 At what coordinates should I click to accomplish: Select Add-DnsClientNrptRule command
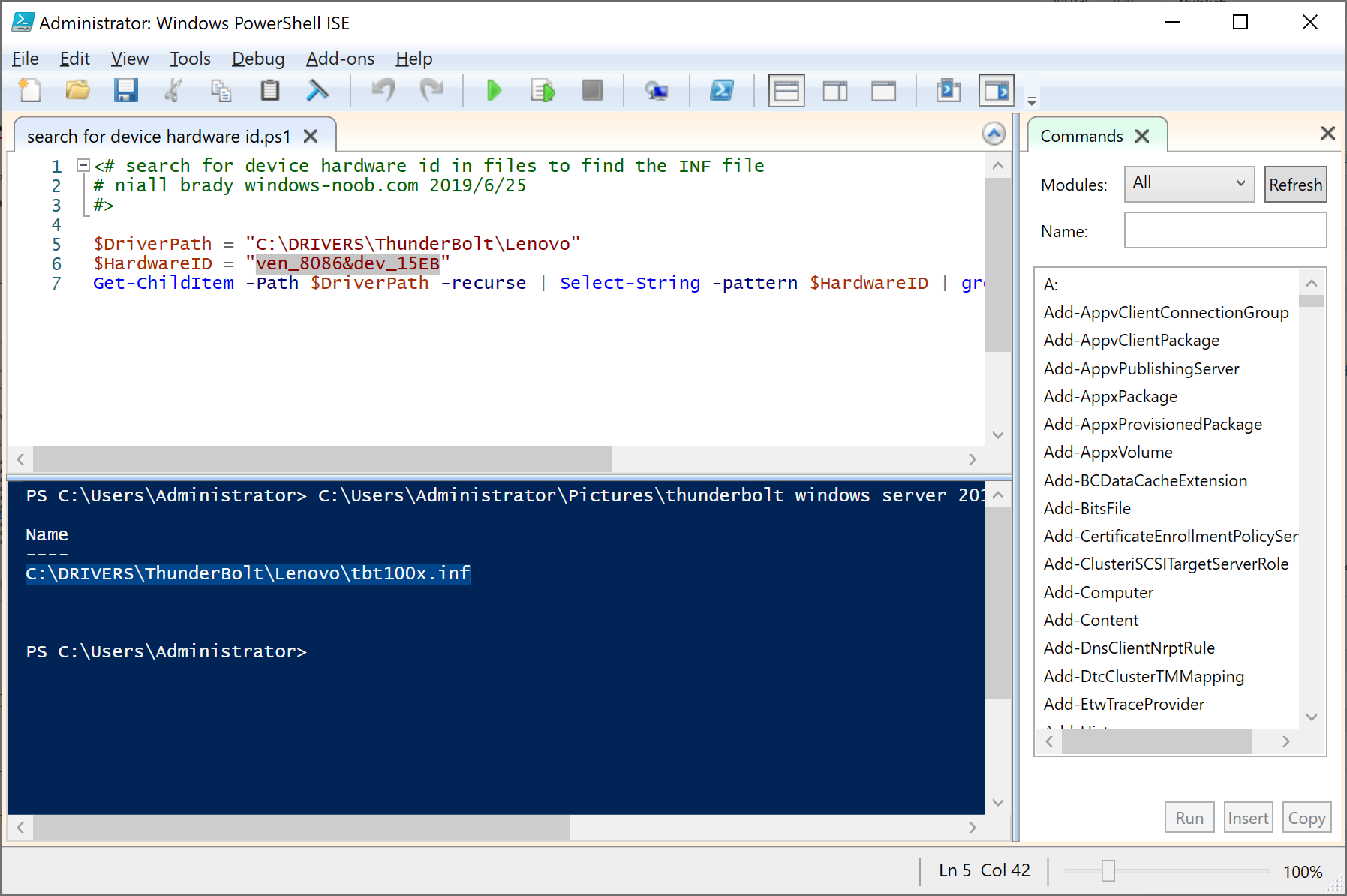tap(1129, 648)
